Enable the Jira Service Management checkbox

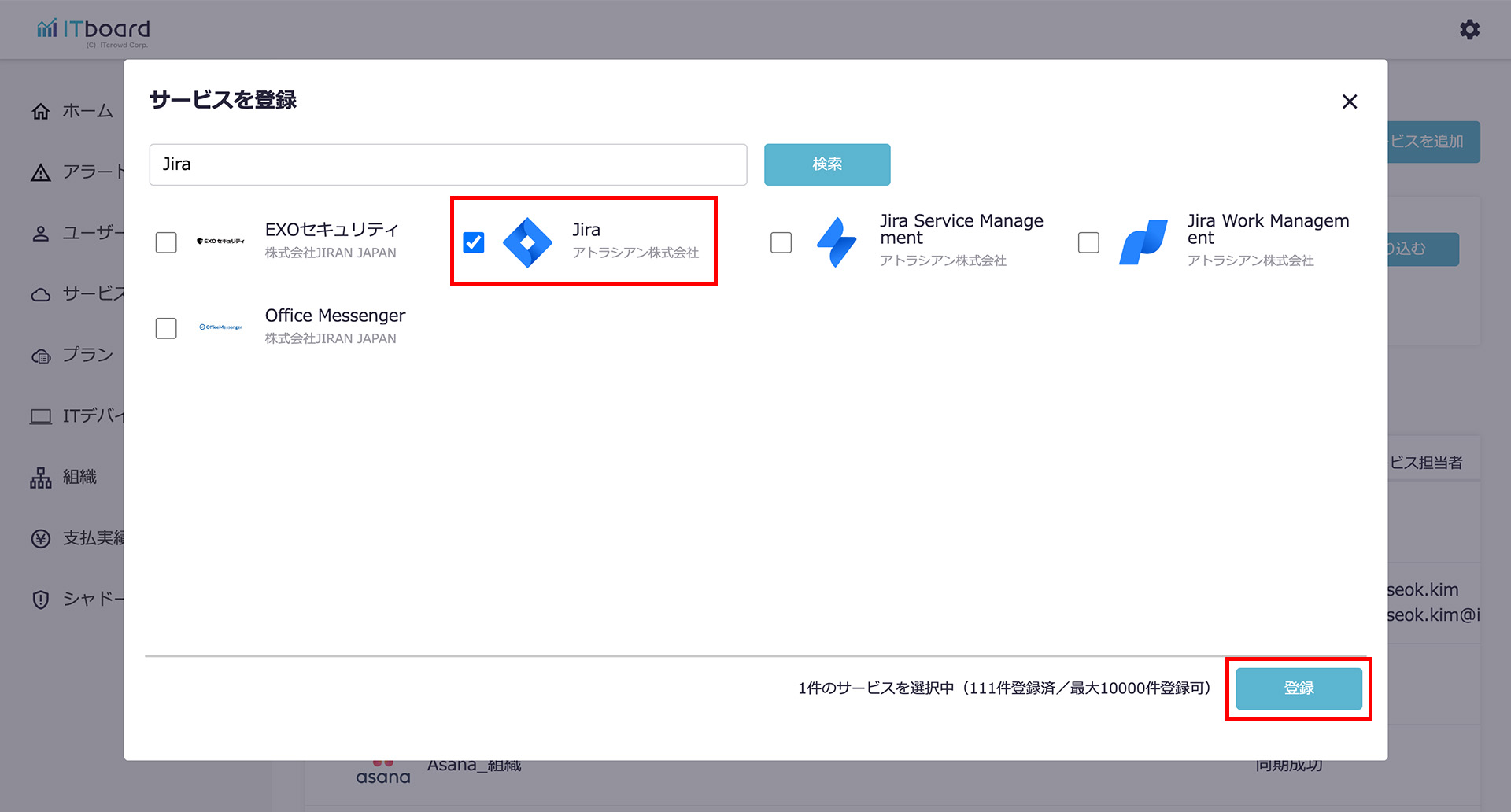pyautogui.click(x=781, y=242)
